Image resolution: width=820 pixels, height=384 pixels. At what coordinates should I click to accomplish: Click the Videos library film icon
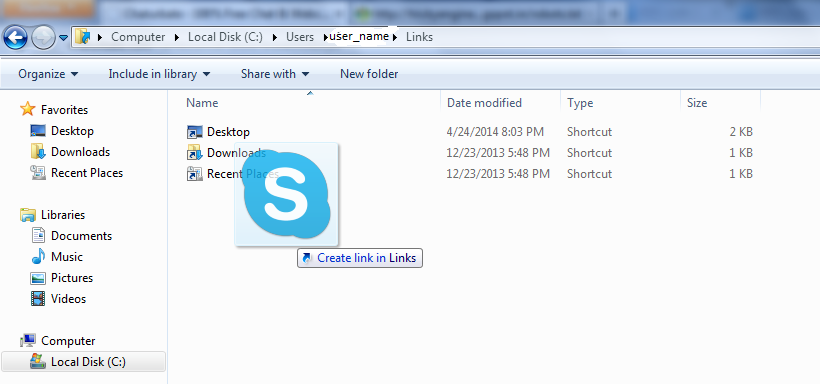(38, 299)
